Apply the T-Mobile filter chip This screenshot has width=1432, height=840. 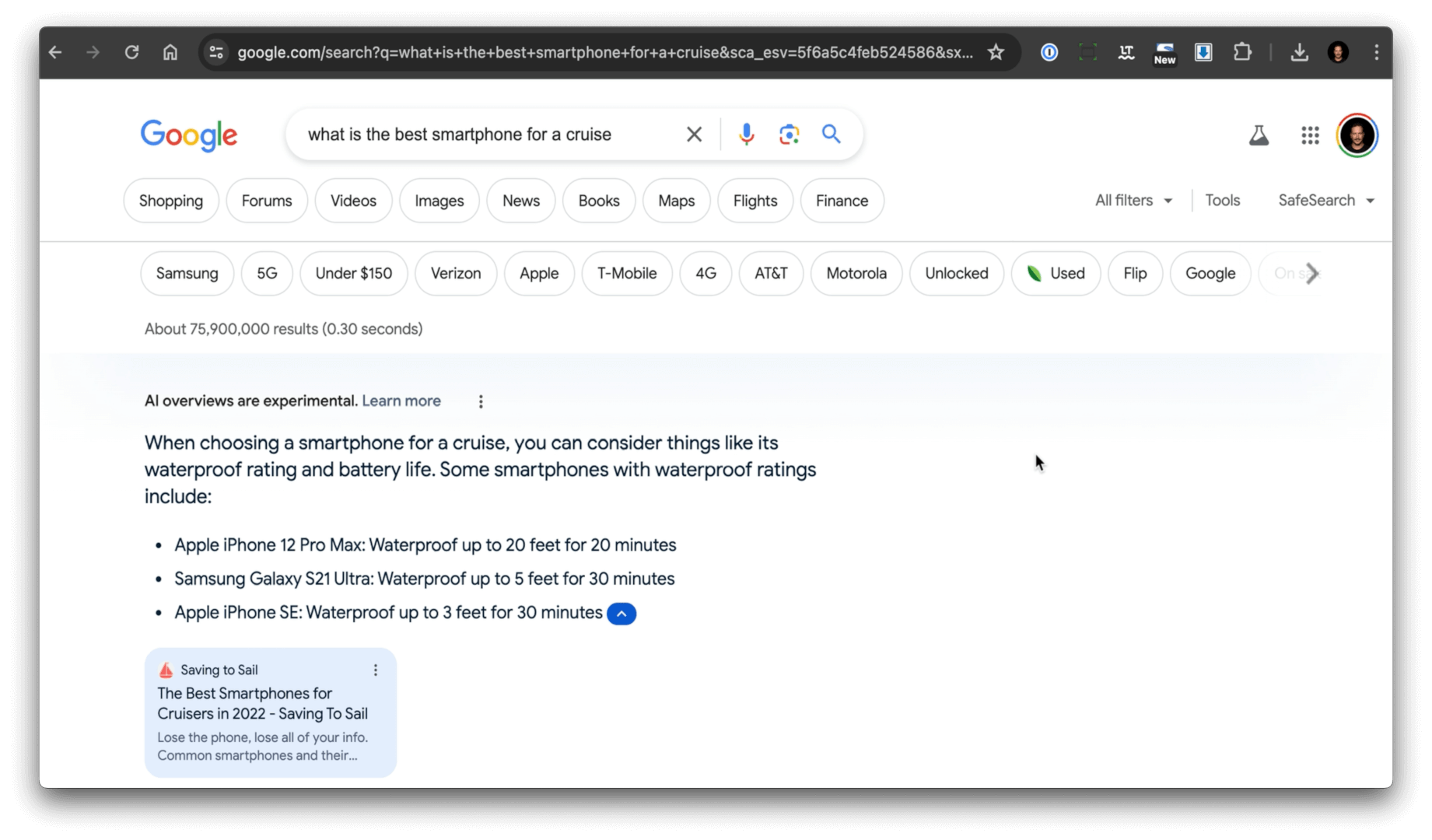pos(627,274)
